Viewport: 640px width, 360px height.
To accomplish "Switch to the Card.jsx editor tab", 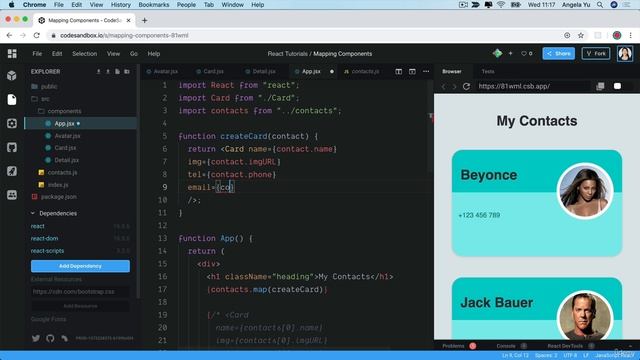I will (x=210, y=71).
